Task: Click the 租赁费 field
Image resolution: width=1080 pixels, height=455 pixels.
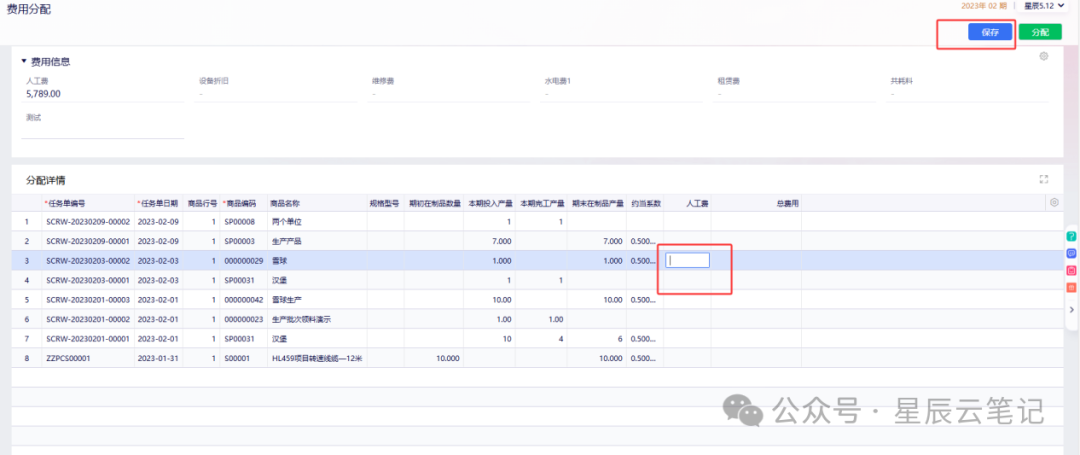Action: coord(794,93)
